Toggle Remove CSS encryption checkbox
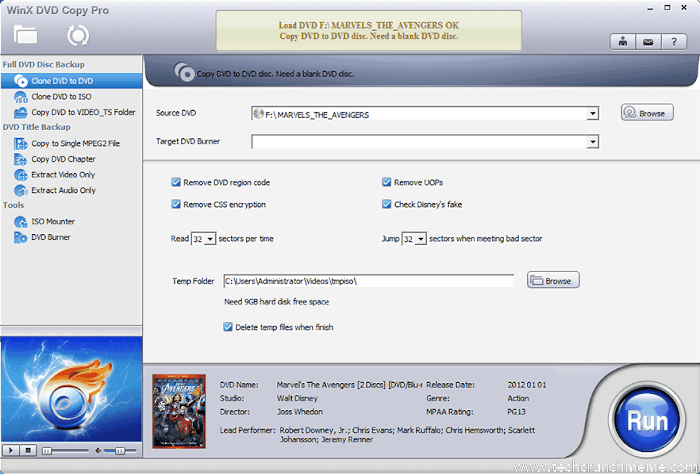The width and height of the screenshot is (700, 475). click(176, 204)
